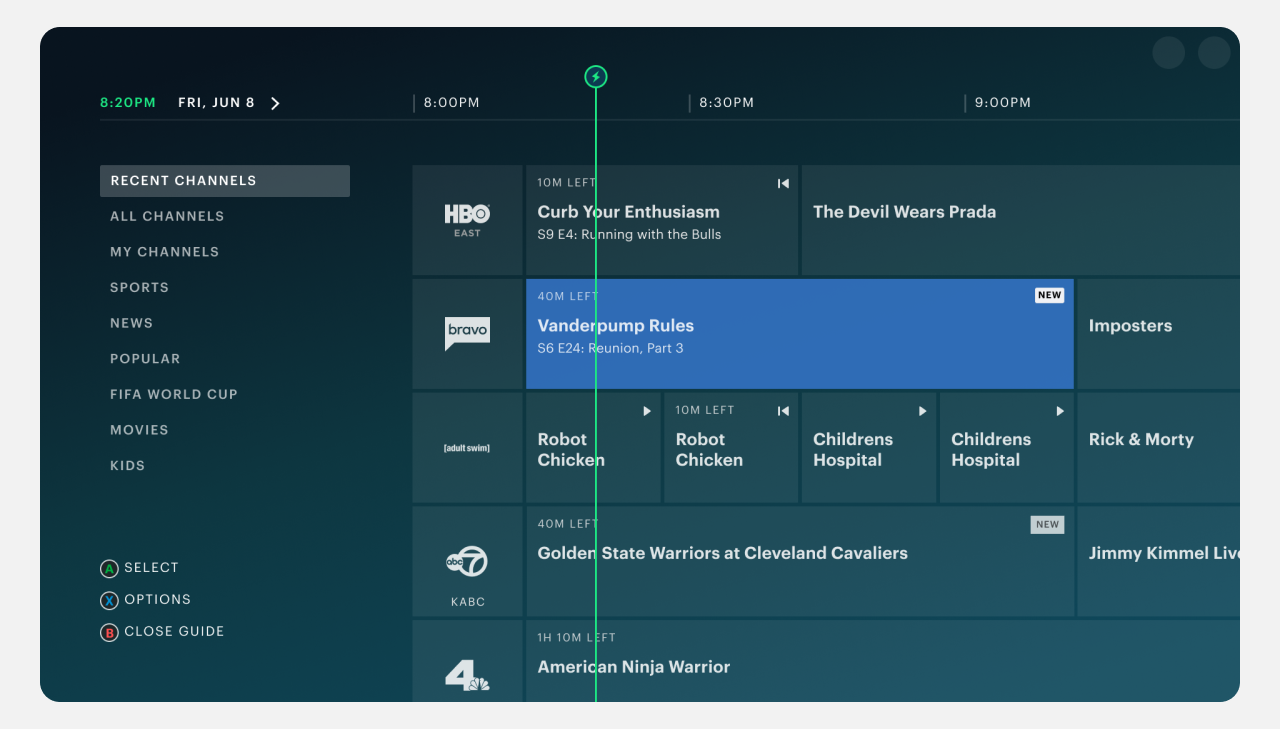
Task: Jump to 8:00PM time label
Action: tap(451, 103)
